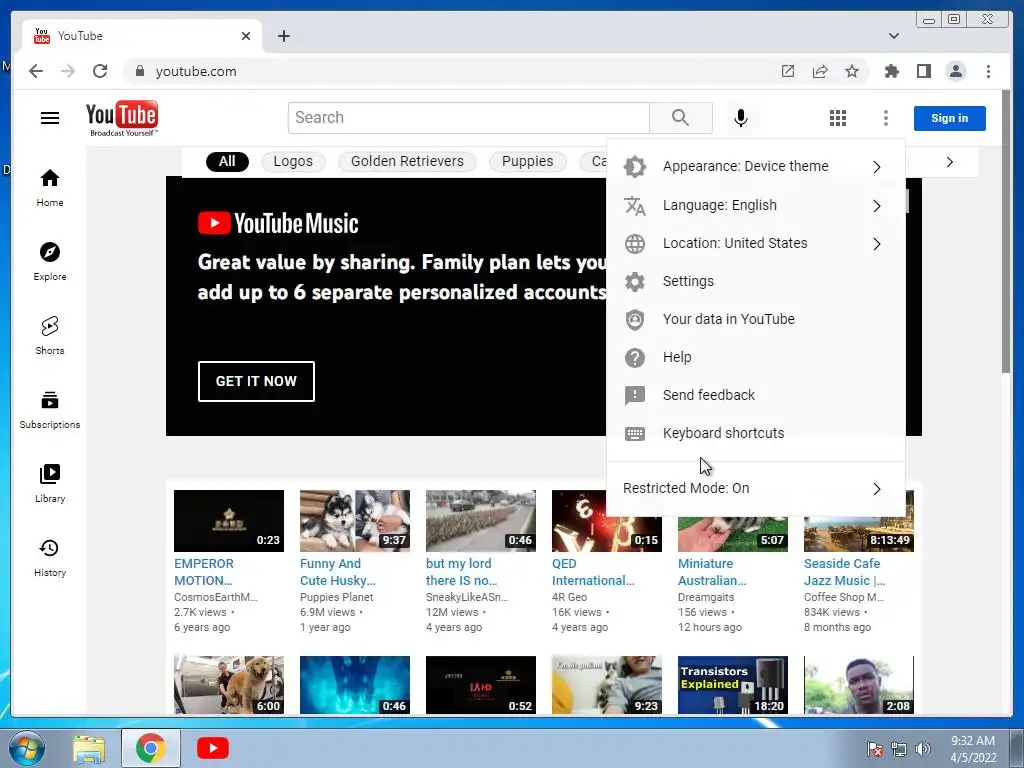This screenshot has height=768, width=1024.
Task: Select the Puppies chip
Action: click(x=527, y=161)
